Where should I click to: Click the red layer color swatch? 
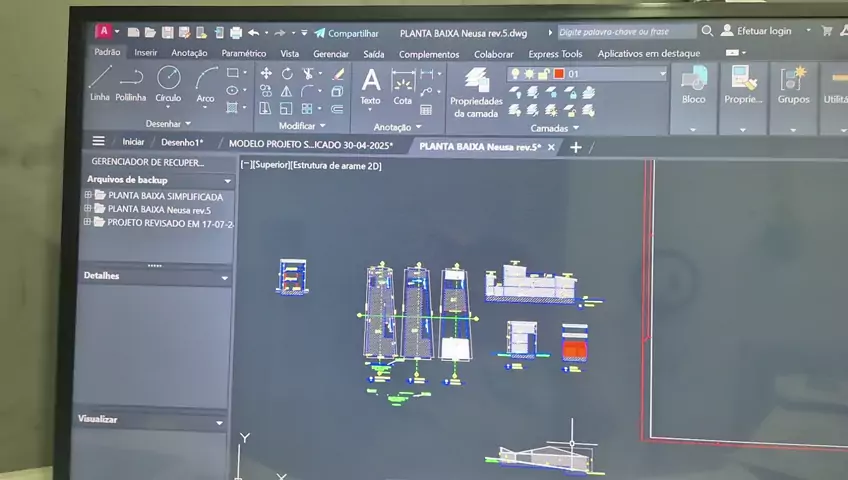coord(559,74)
